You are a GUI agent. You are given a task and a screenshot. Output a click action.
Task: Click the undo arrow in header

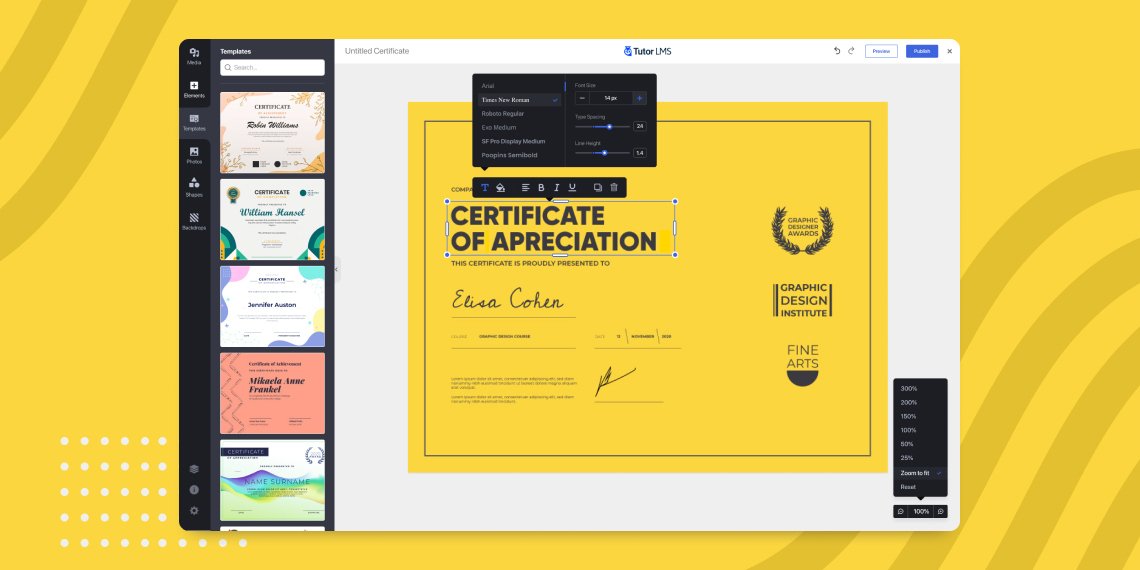click(837, 51)
